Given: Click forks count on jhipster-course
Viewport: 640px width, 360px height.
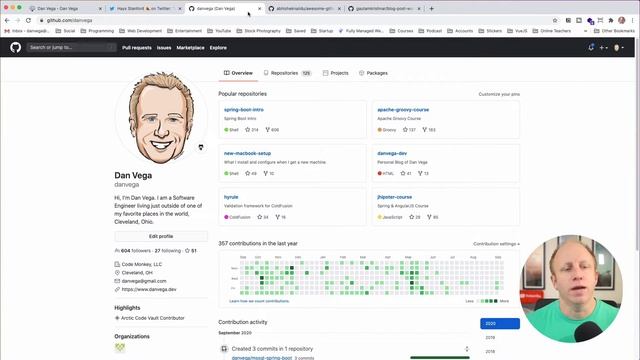Looking at the screenshot, I should coord(433,217).
